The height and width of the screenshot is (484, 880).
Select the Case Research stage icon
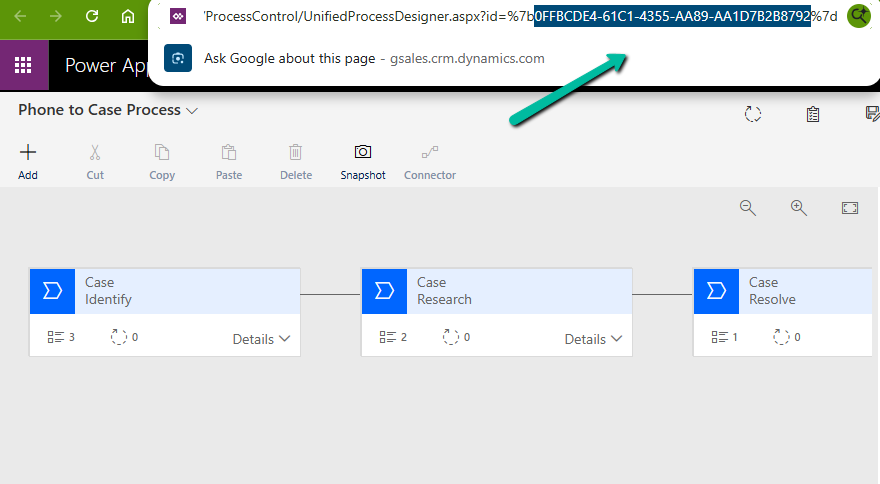coord(384,291)
